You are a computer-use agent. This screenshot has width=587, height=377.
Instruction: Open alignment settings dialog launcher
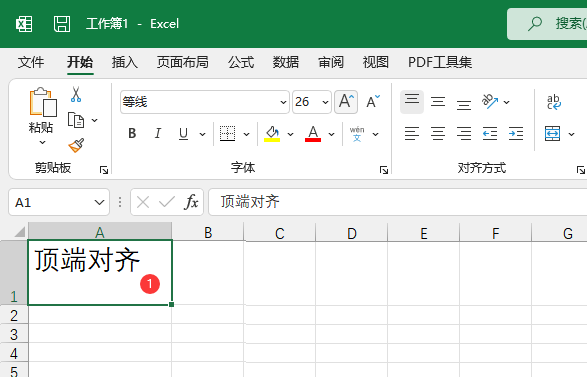pyautogui.click(x=581, y=170)
